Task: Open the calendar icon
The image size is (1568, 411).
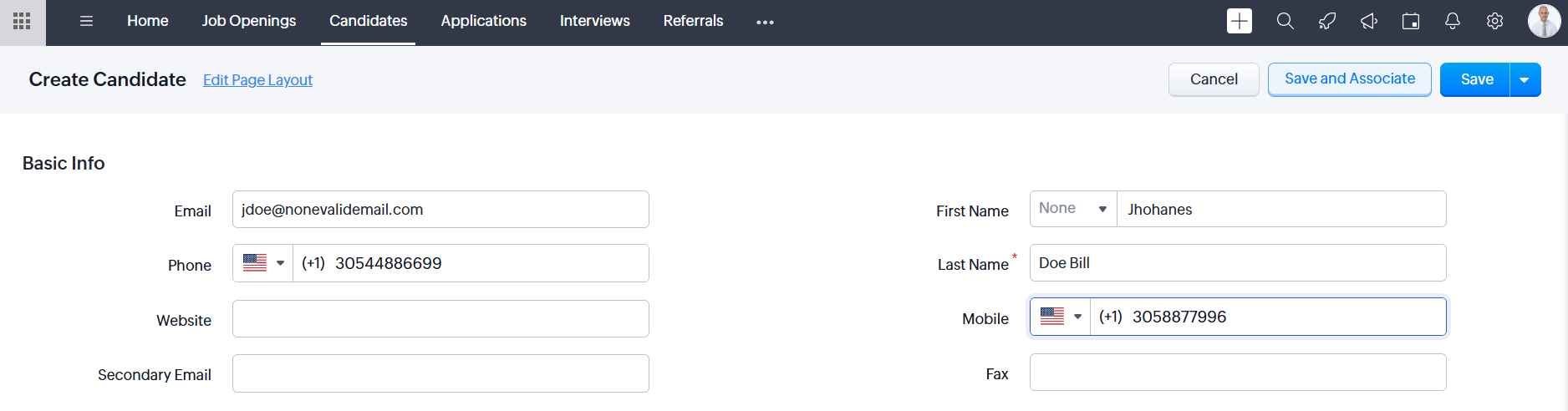Action: pos(1411,22)
